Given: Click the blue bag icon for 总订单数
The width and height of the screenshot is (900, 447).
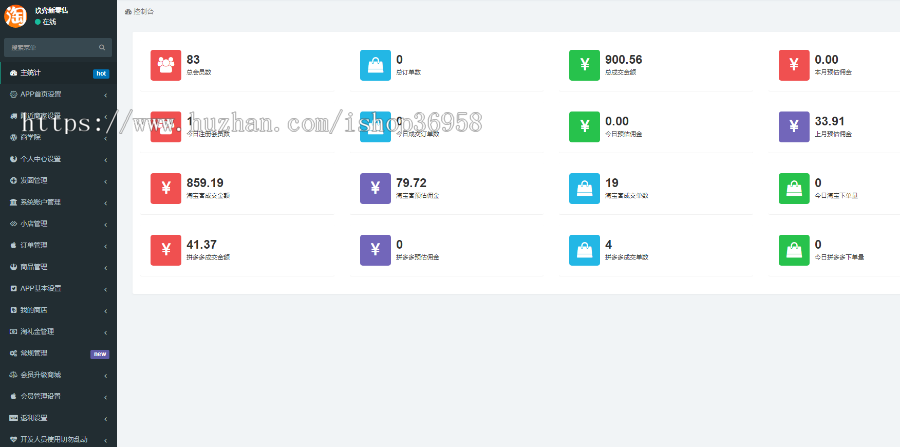Looking at the screenshot, I should (375, 65).
